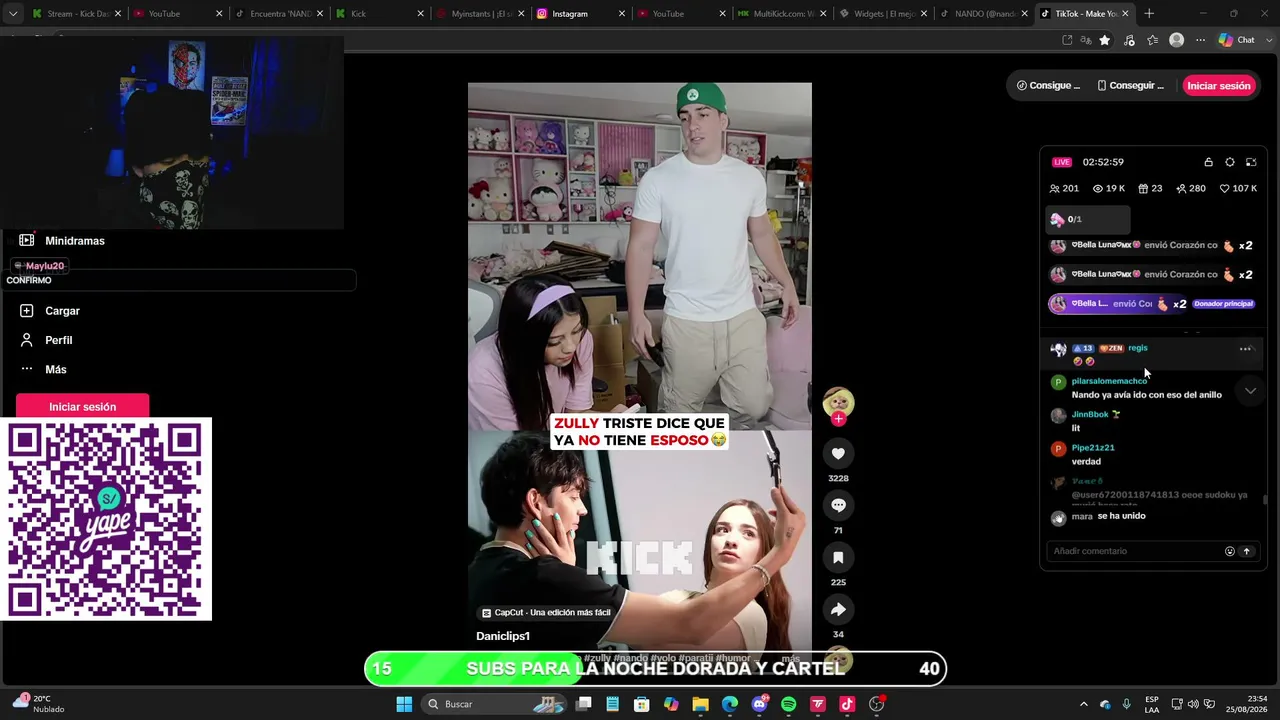Switch to the 'Encuentra NAND' TikTok tab
The width and height of the screenshot is (1280, 720).
click(x=277, y=14)
